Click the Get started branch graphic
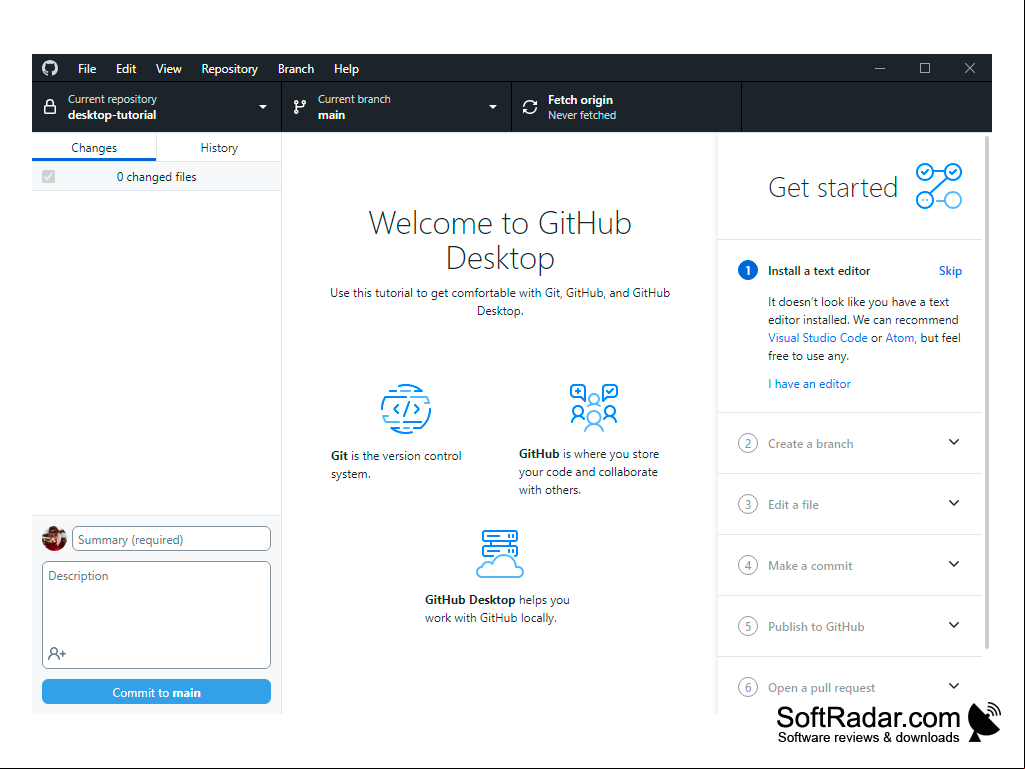Image resolution: width=1025 pixels, height=769 pixels. coord(939,186)
